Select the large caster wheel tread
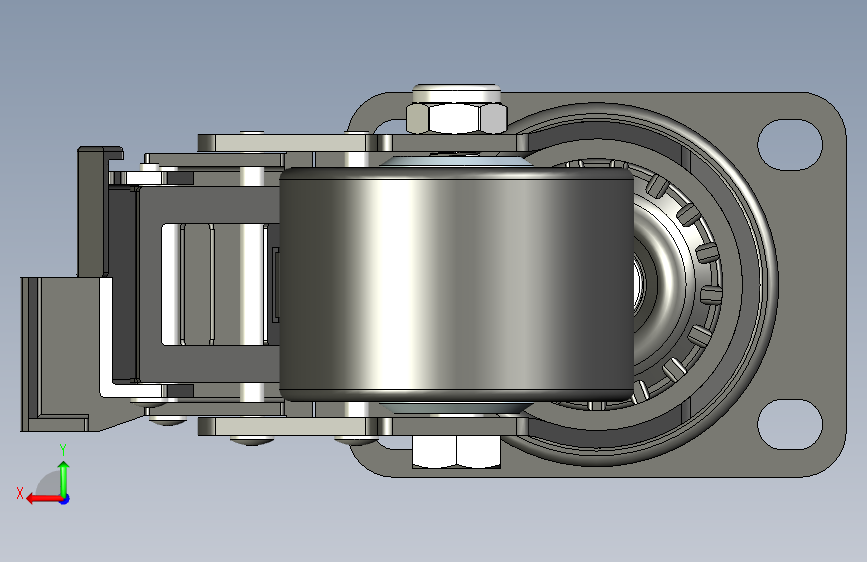This screenshot has height=562, width=867. tap(457, 284)
